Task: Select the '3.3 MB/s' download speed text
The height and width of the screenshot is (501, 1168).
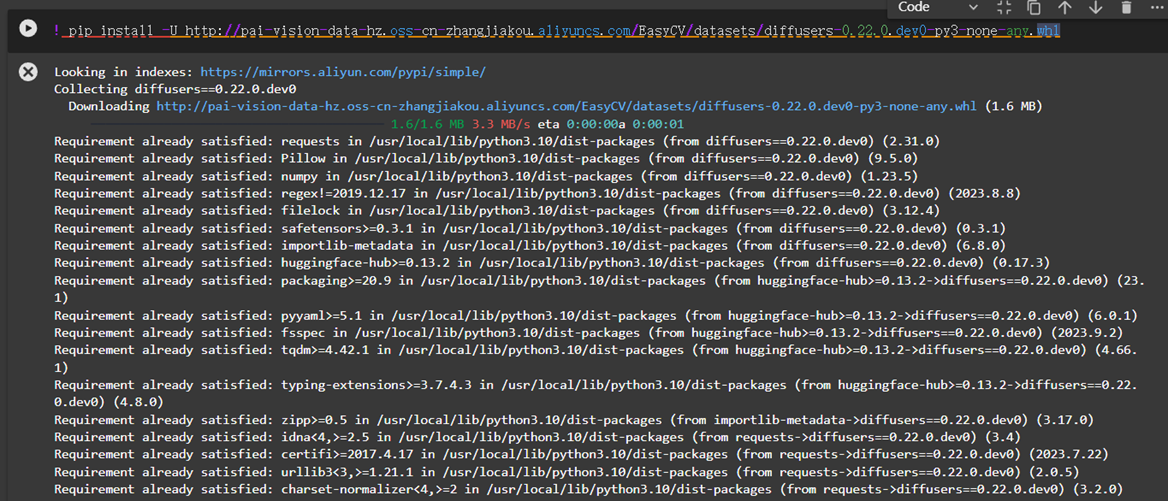Action: point(500,124)
